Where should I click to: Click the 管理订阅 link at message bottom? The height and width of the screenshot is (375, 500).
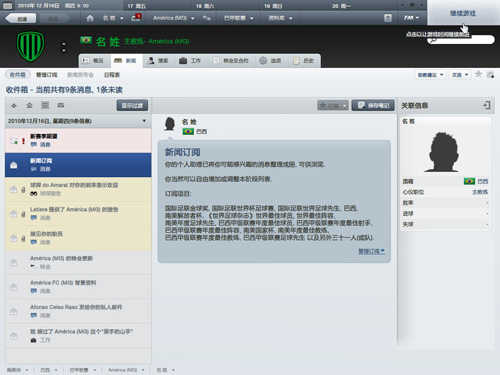pos(371,251)
